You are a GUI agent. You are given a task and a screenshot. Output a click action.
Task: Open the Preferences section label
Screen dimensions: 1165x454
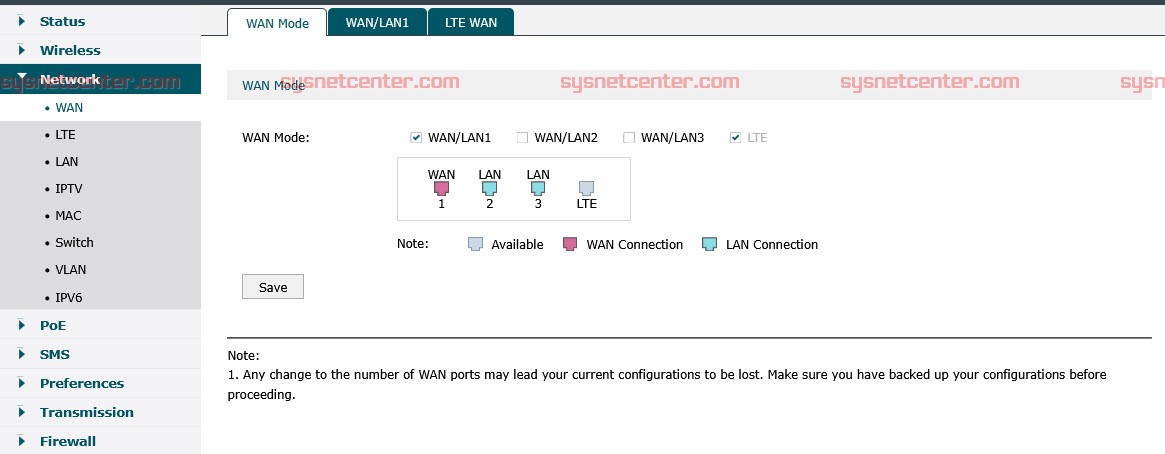(x=82, y=383)
